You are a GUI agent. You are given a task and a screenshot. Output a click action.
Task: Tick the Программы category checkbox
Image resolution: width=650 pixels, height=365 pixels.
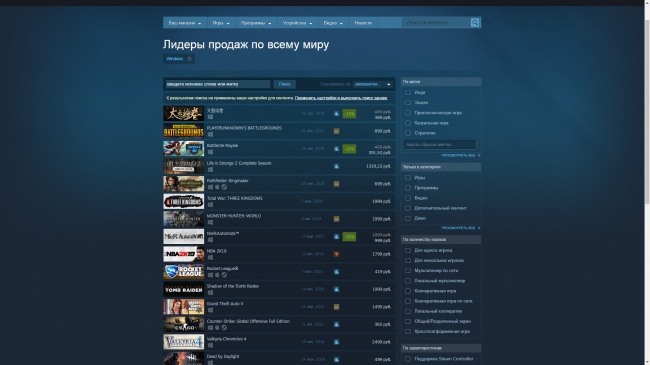pos(408,188)
